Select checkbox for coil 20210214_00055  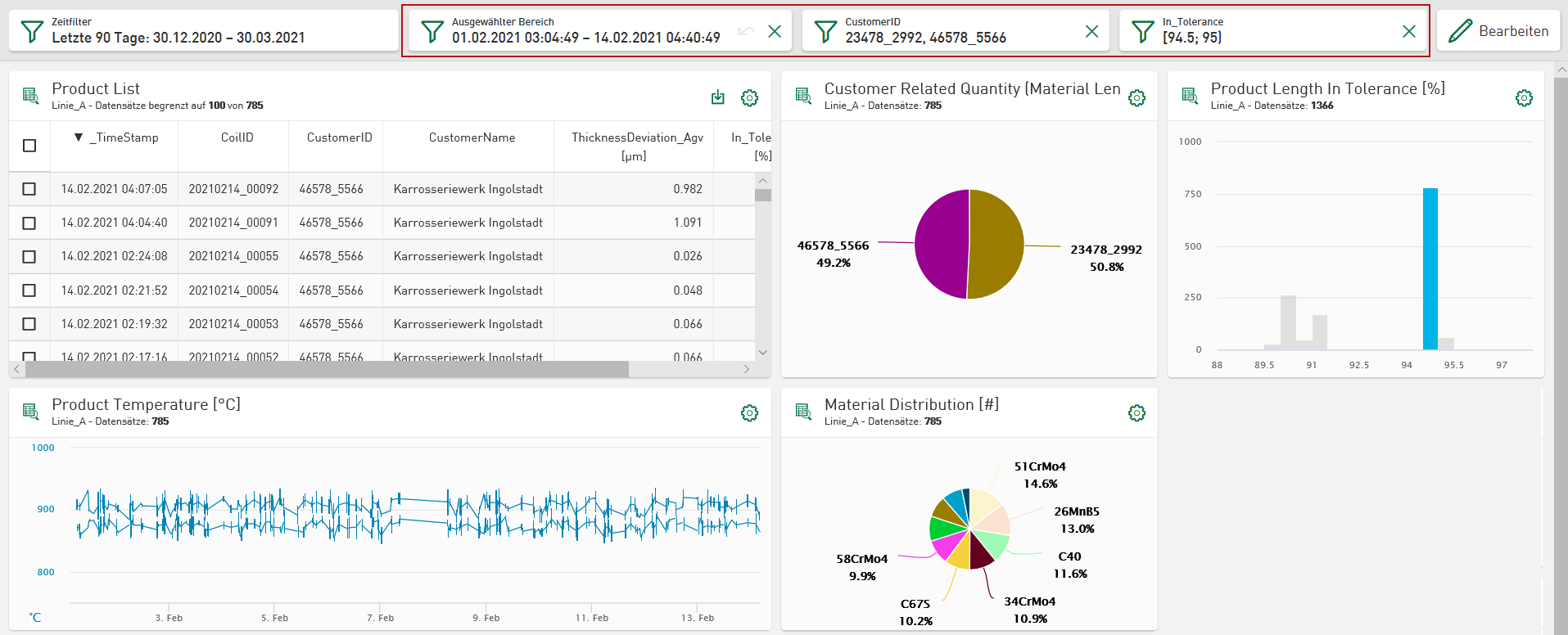(x=29, y=257)
